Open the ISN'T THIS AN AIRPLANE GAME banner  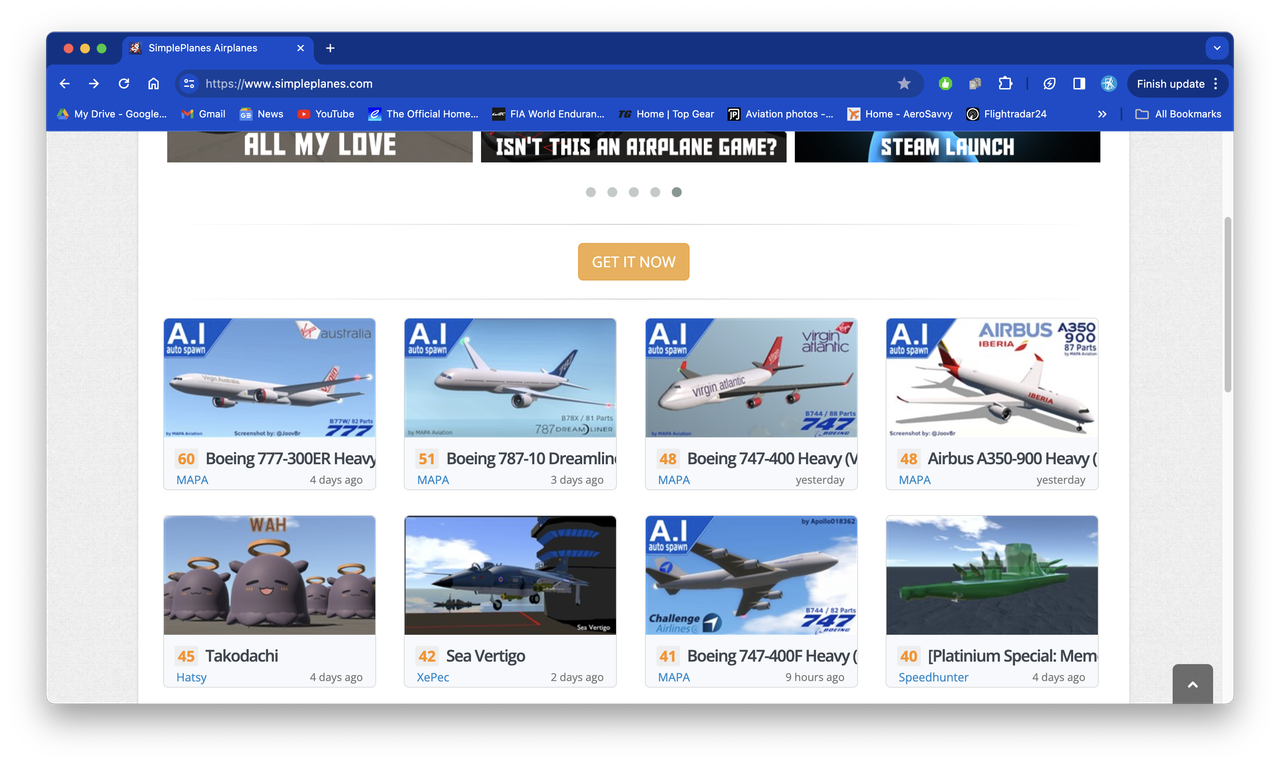pos(634,146)
